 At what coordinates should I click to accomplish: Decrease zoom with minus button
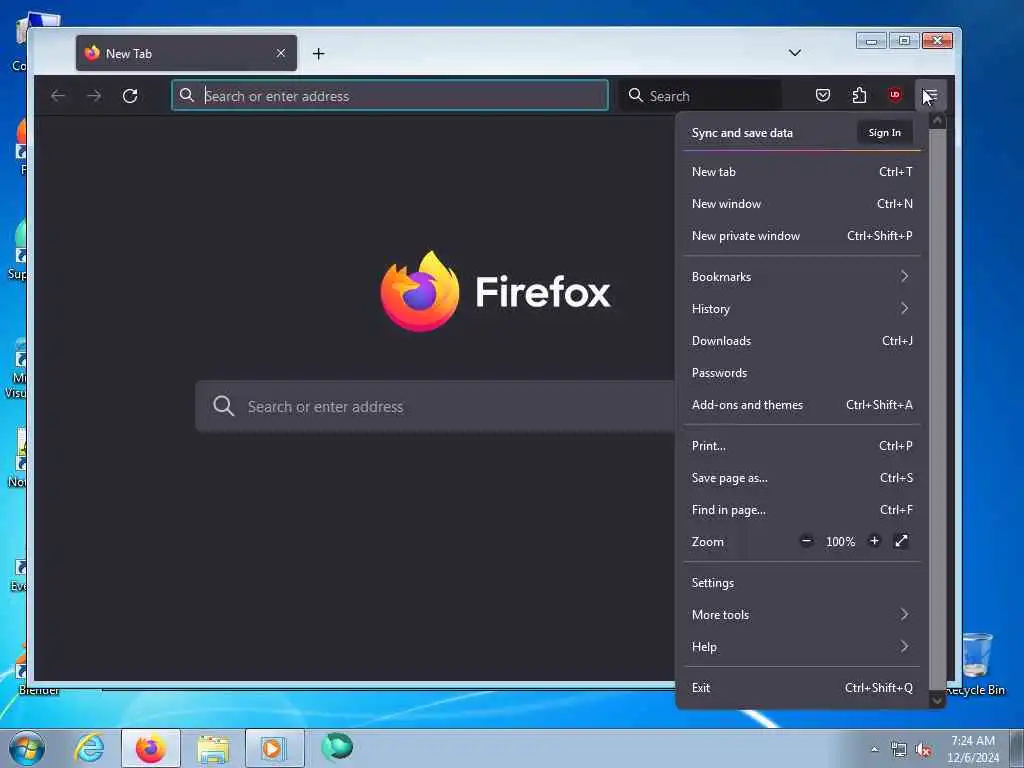(x=807, y=541)
